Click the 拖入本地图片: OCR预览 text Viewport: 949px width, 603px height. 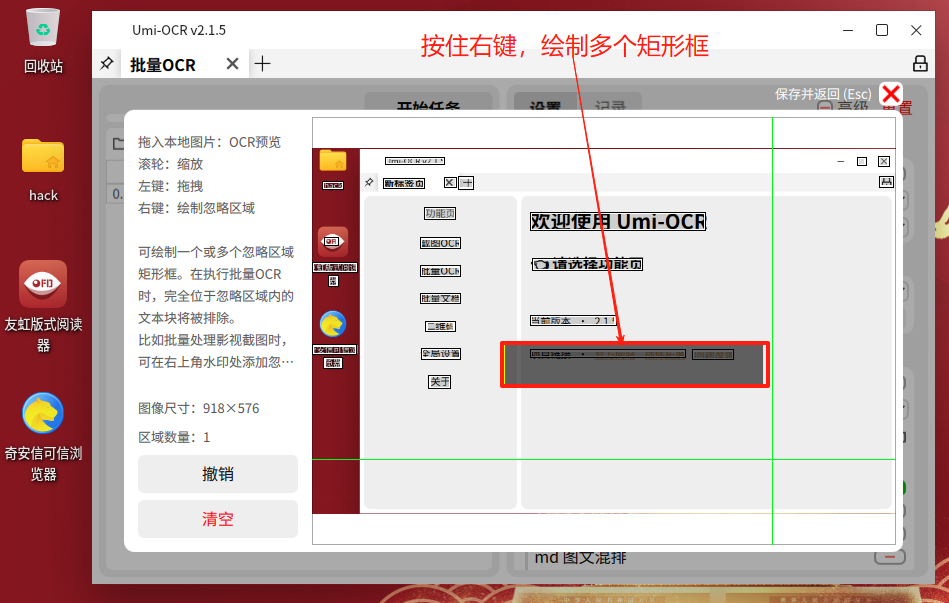209,142
